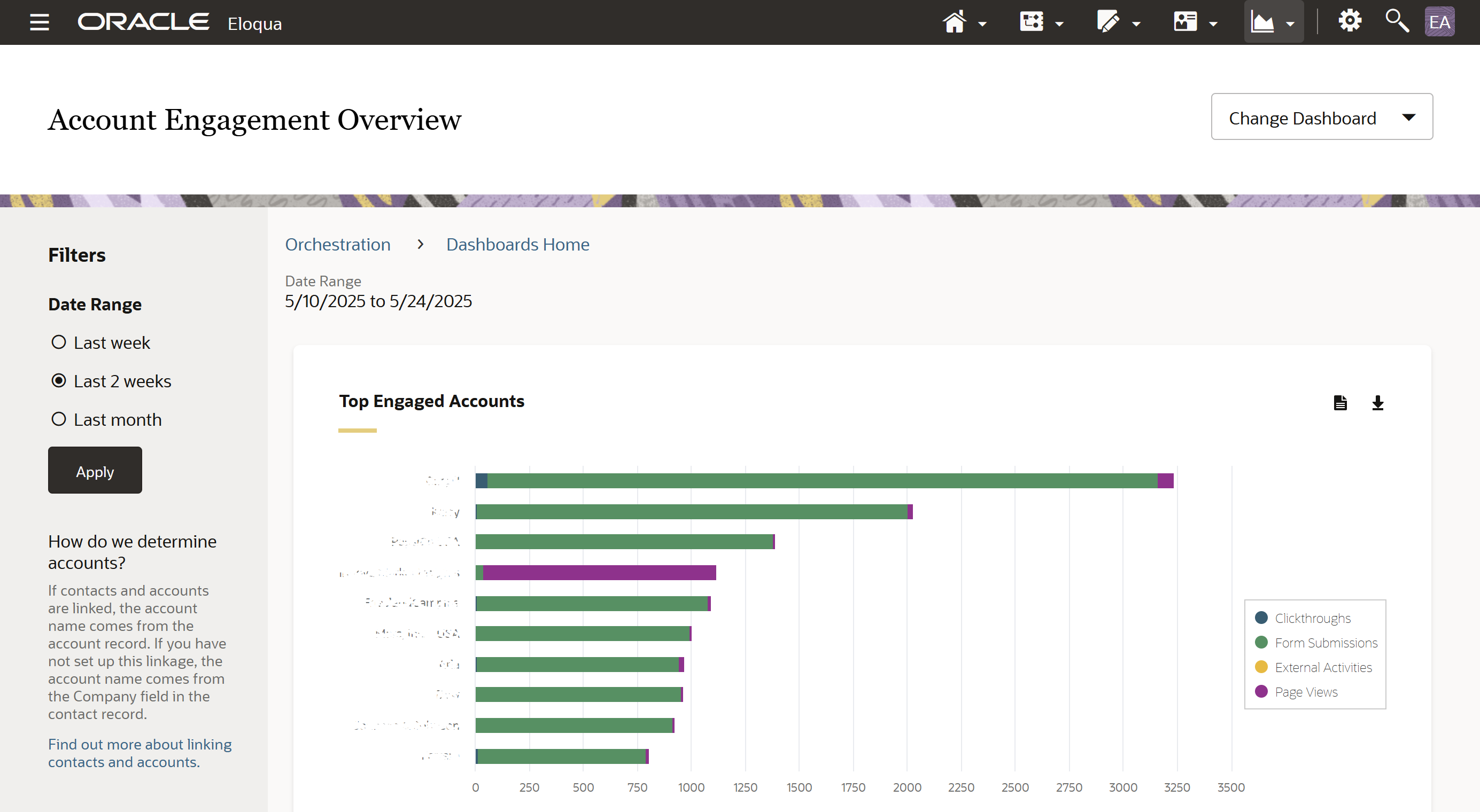Download the Top Engaged Accounts chart data
This screenshot has height=812, width=1480.
tap(1378, 403)
